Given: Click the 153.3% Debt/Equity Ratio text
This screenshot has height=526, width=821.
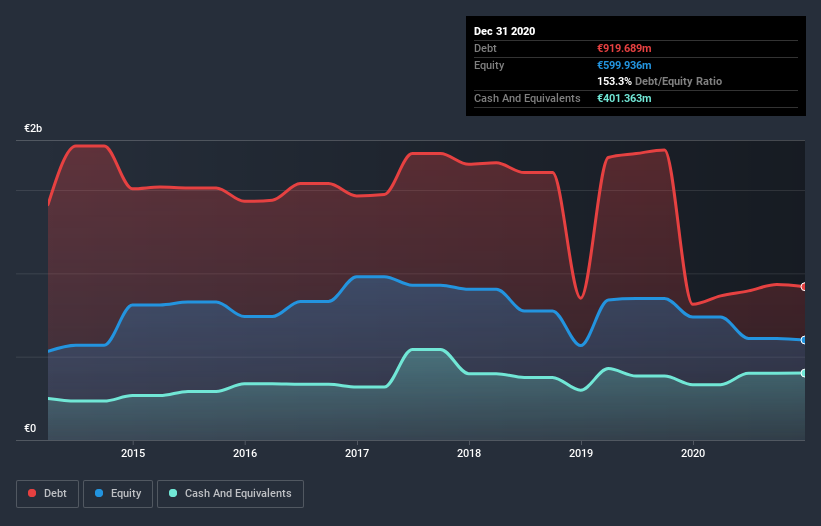Looking at the screenshot, I should (x=659, y=81).
